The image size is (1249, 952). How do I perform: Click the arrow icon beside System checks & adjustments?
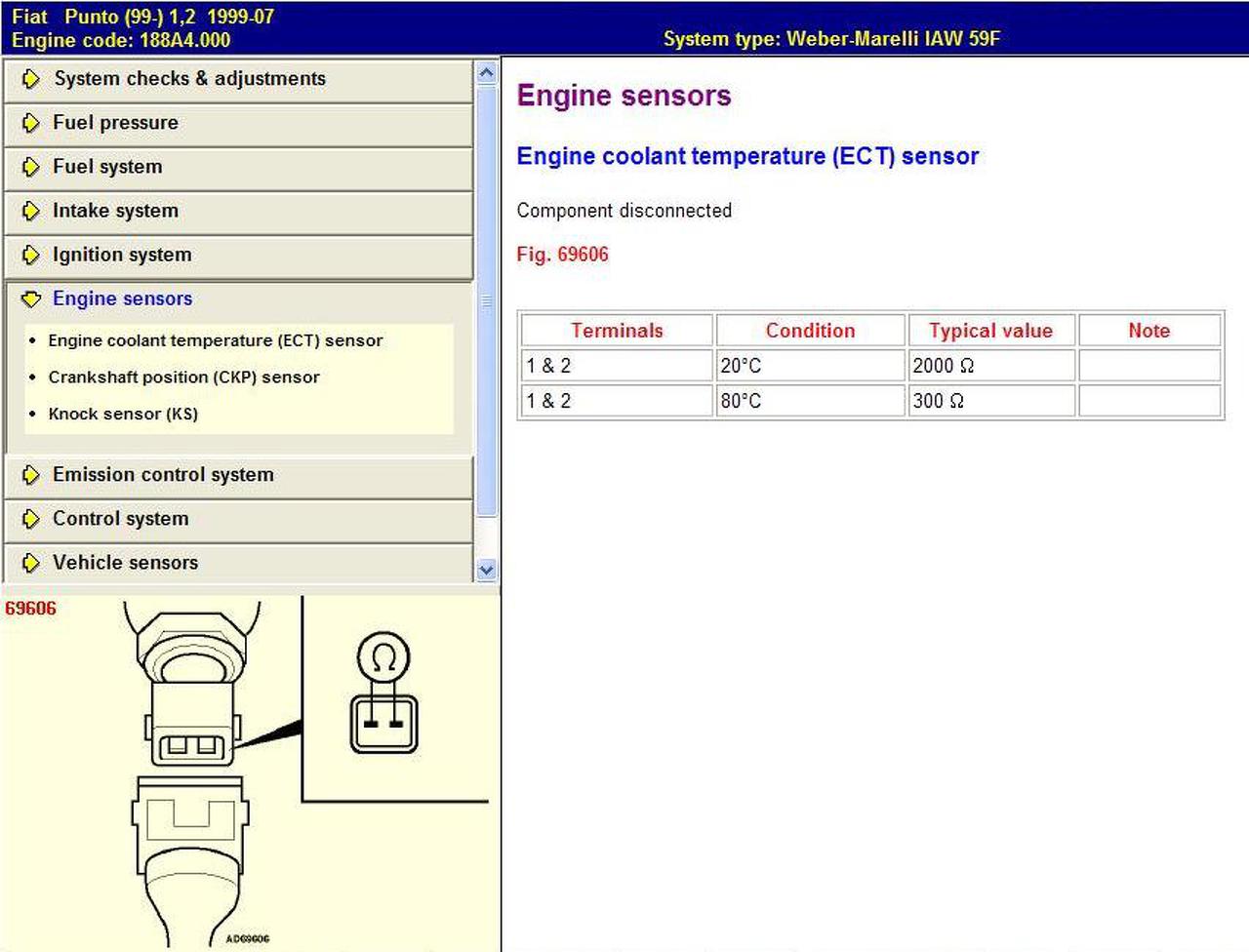tap(31, 79)
